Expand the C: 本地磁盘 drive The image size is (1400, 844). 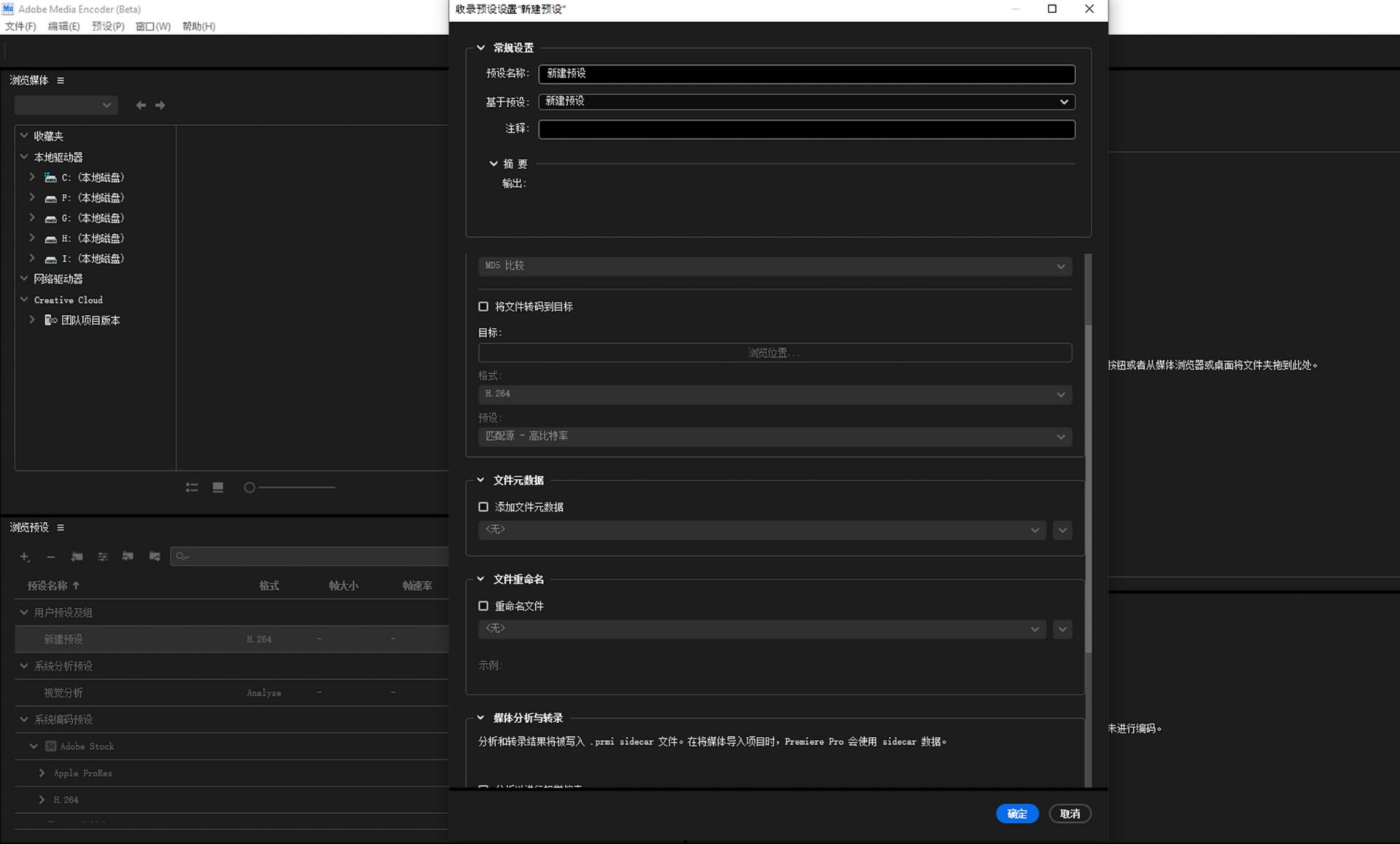point(31,177)
